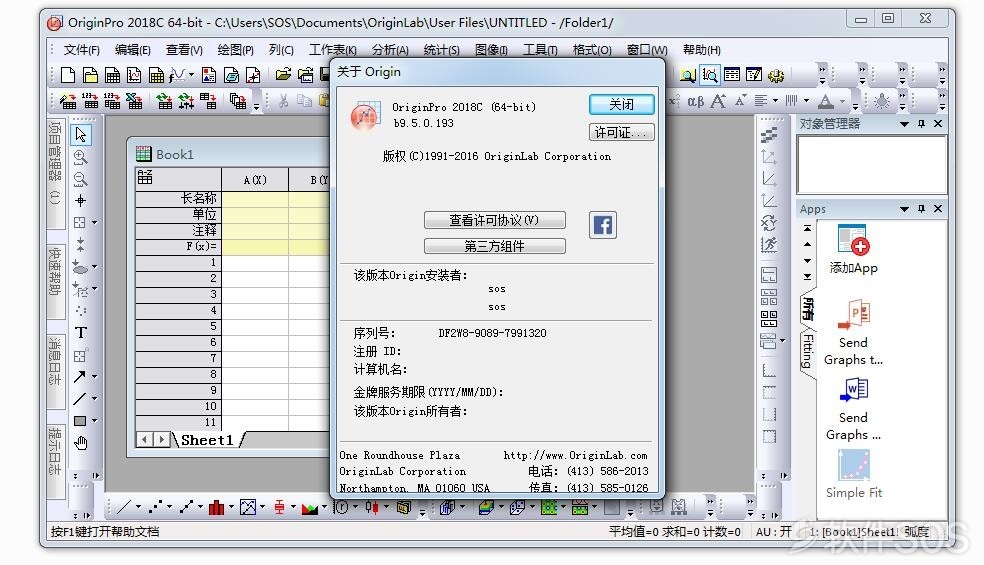Screen dimensions: 984x565
Task: Create a New Graph from toolbar
Action: pyautogui.click(x=134, y=75)
